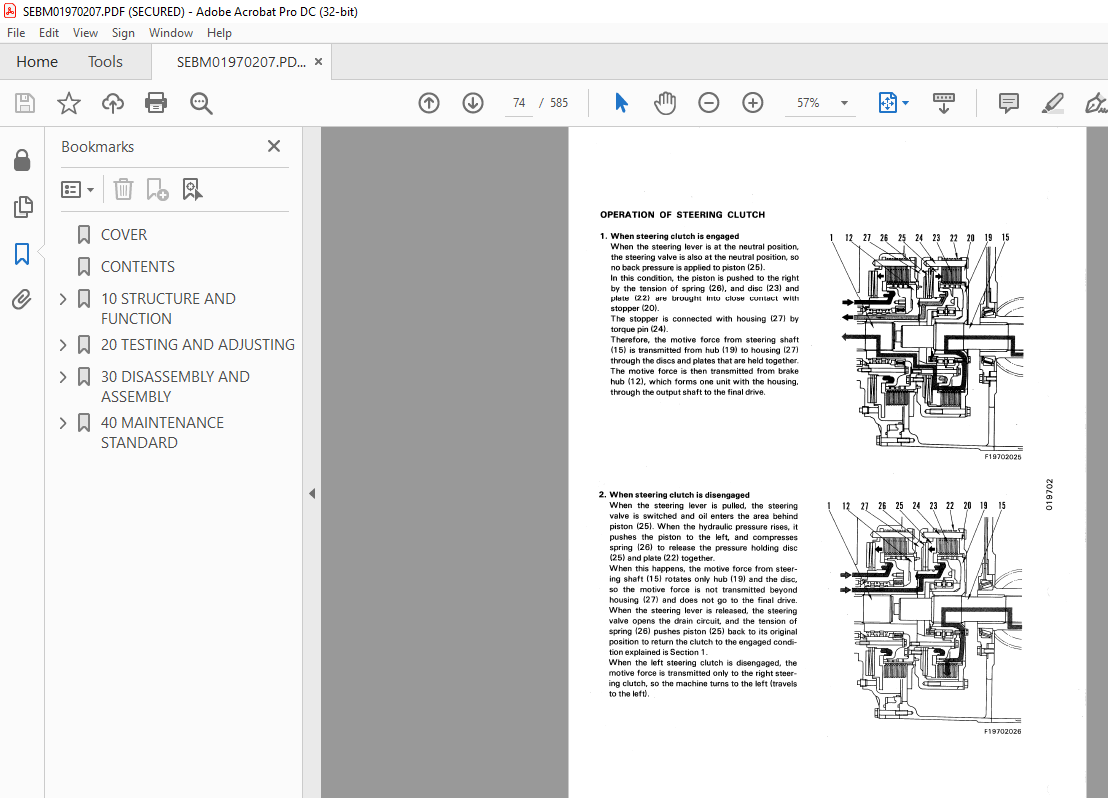Screen dimensions: 1108x798
Task: Click the total pages 585 label
Action: pos(559,103)
